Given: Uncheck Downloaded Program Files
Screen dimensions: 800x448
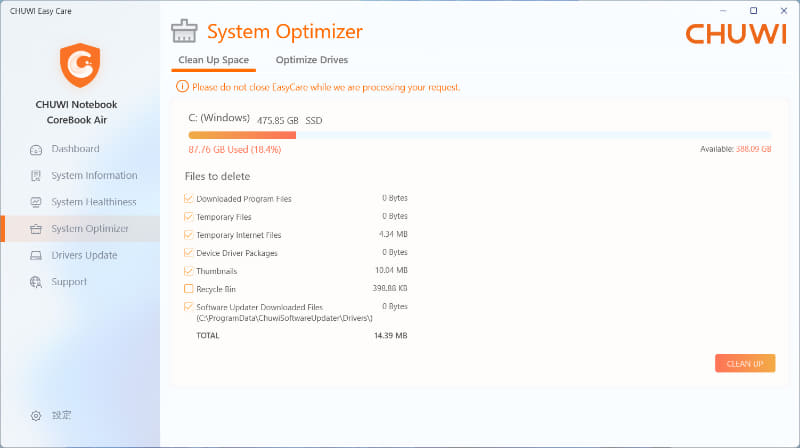Looking at the screenshot, I should coord(188,198).
